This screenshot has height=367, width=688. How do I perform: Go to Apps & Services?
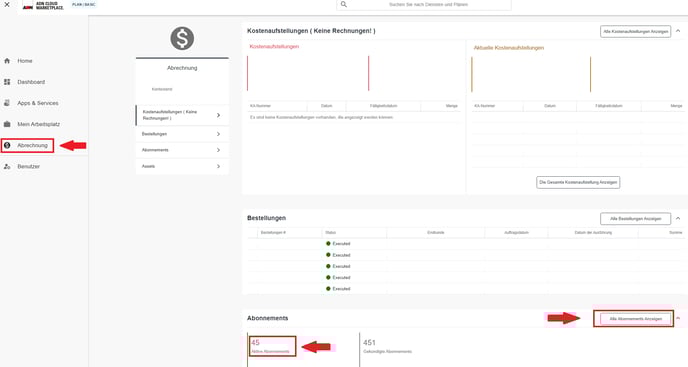38,103
